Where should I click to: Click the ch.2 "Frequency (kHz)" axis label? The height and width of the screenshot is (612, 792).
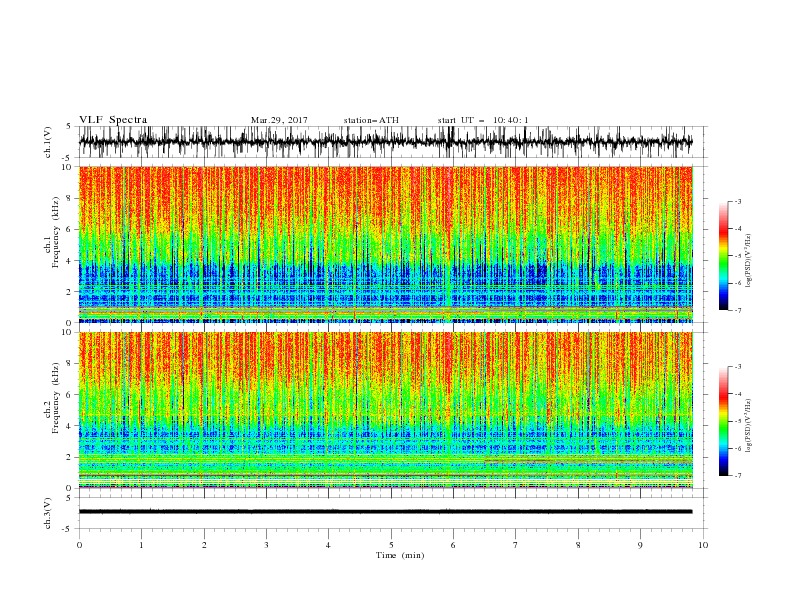coord(56,397)
